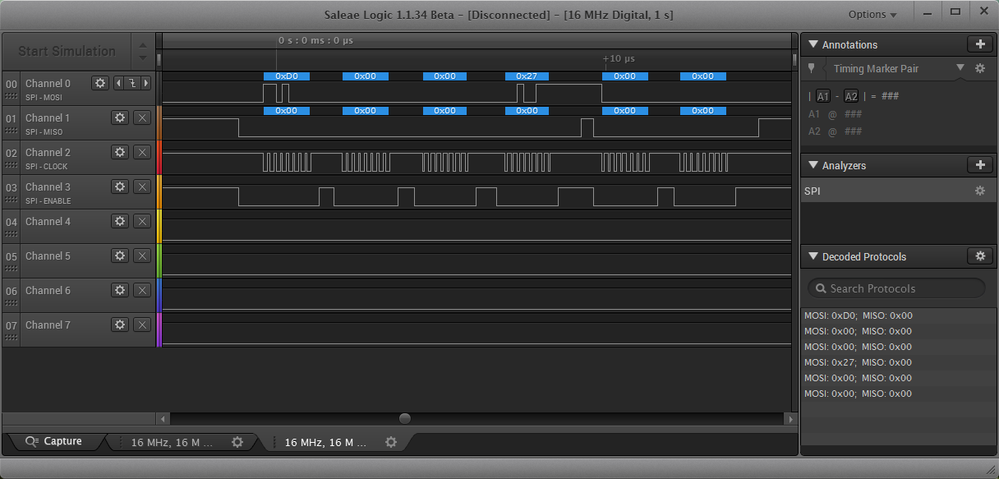
Task: Click the Channel 1 SPI-MISO label
Action: pyautogui.click(x=44, y=132)
